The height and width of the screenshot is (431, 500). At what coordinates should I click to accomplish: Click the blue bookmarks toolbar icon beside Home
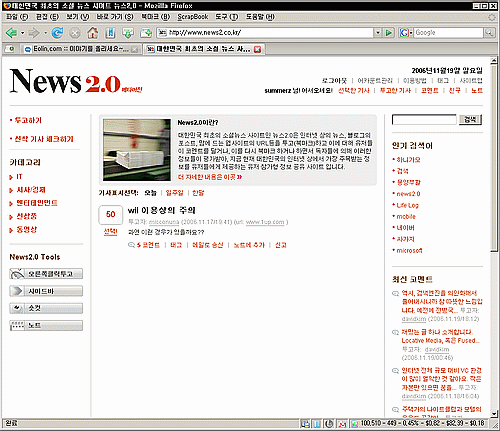pyautogui.click(x=110, y=33)
